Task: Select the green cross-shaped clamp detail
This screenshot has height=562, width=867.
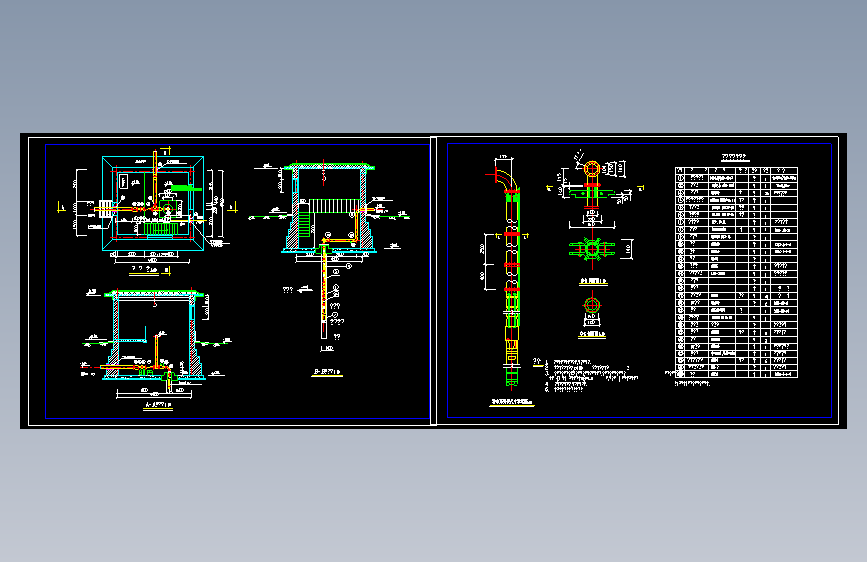Action: point(592,249)
